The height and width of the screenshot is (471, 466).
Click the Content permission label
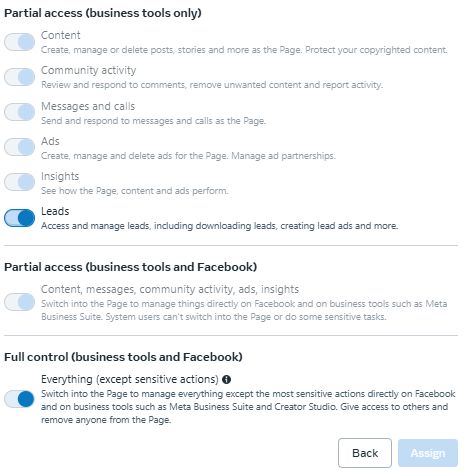[x=61, y=35]
